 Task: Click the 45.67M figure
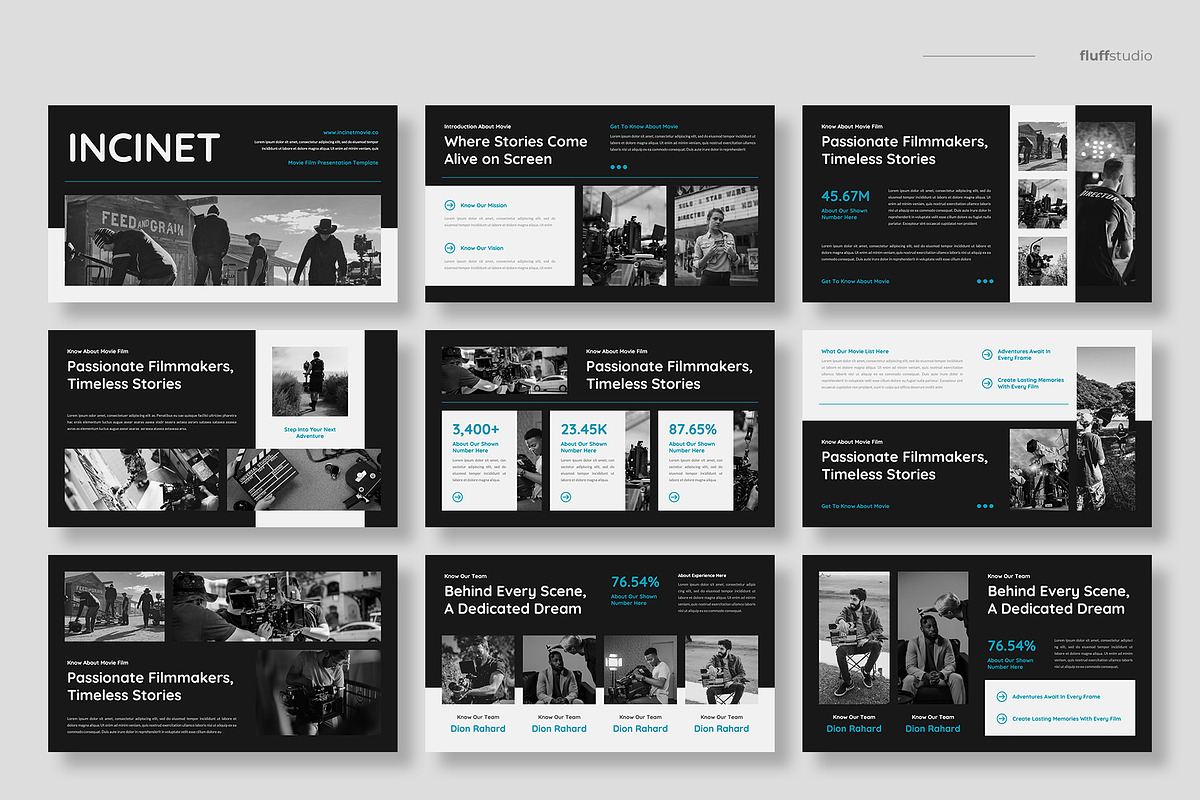tap(846, 196)
